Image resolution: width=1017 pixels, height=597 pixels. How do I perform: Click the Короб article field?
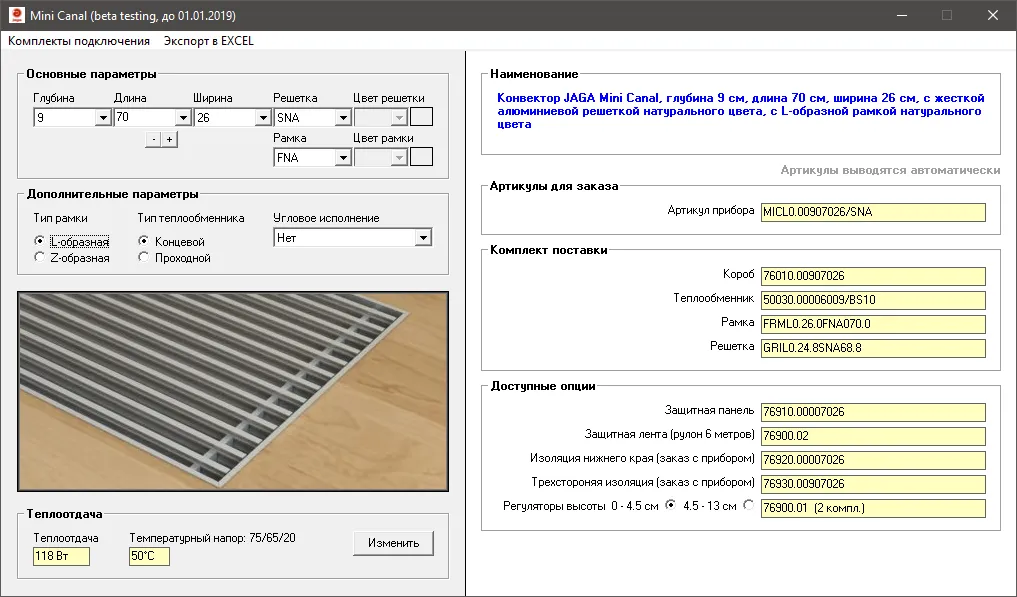coord(873,276)
